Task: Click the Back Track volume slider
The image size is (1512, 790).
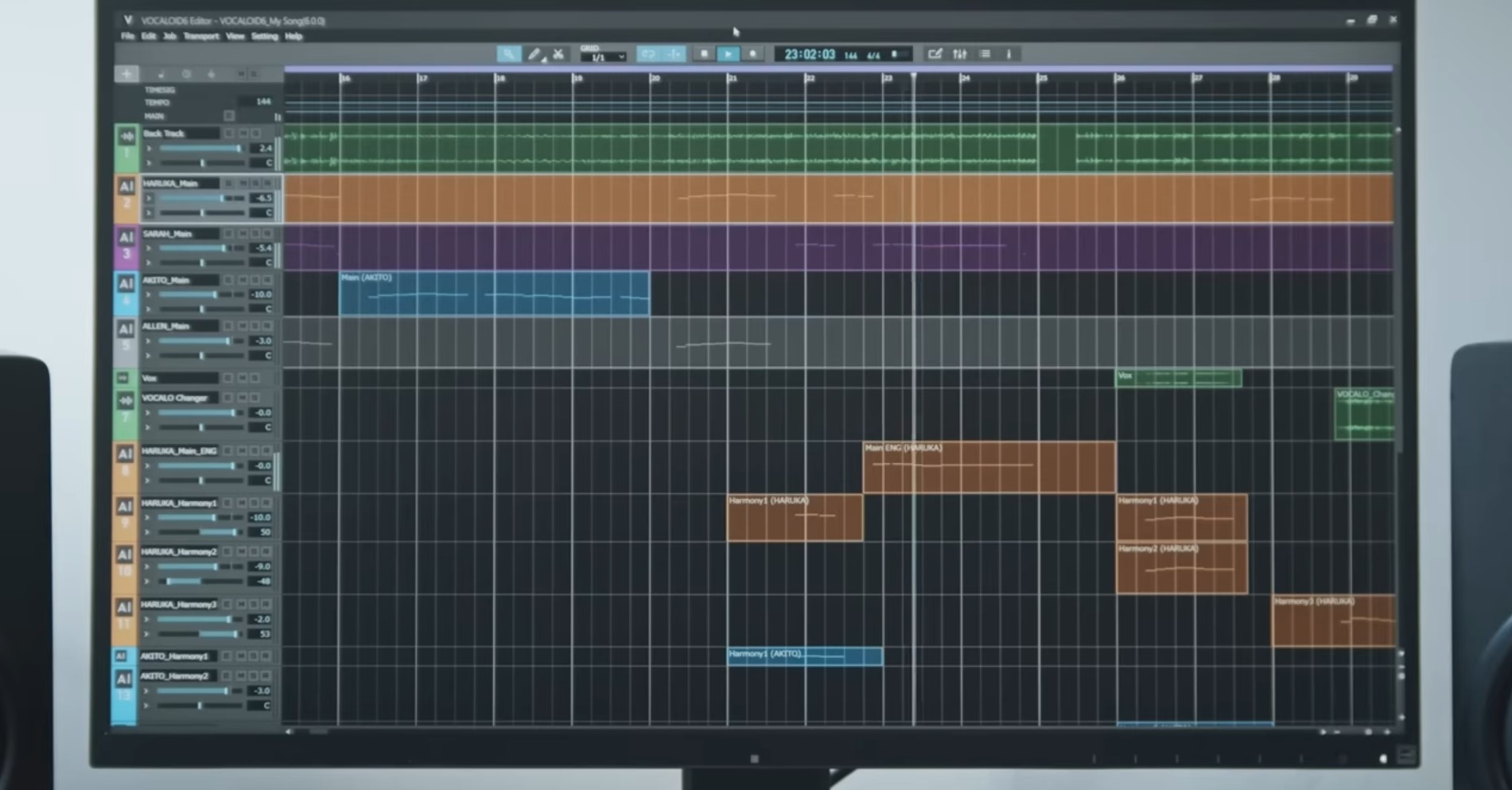Action: (x=200, y=149)
